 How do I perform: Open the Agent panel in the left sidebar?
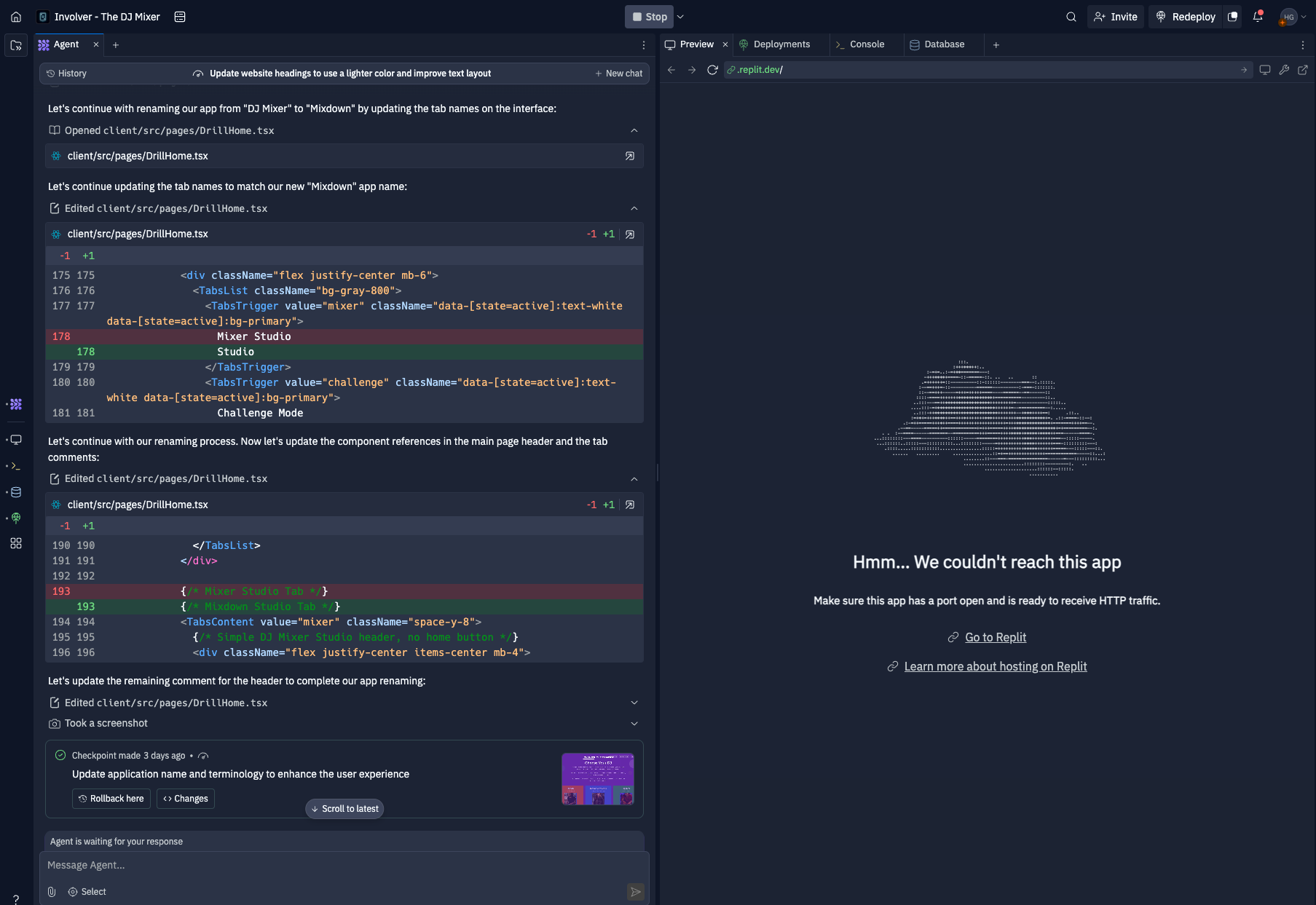(15, 404)
